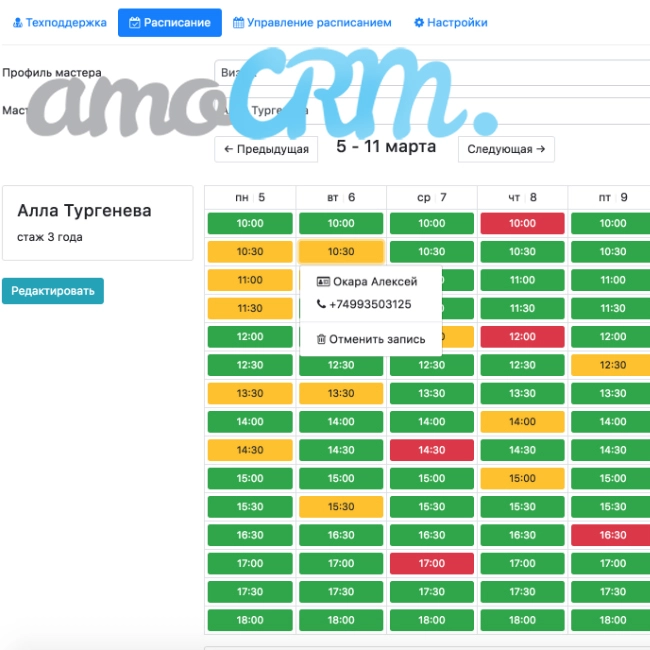The image size is (650, 650).
Task: Select Tuesday 10:00 green slot
Action: coord(341,223)
